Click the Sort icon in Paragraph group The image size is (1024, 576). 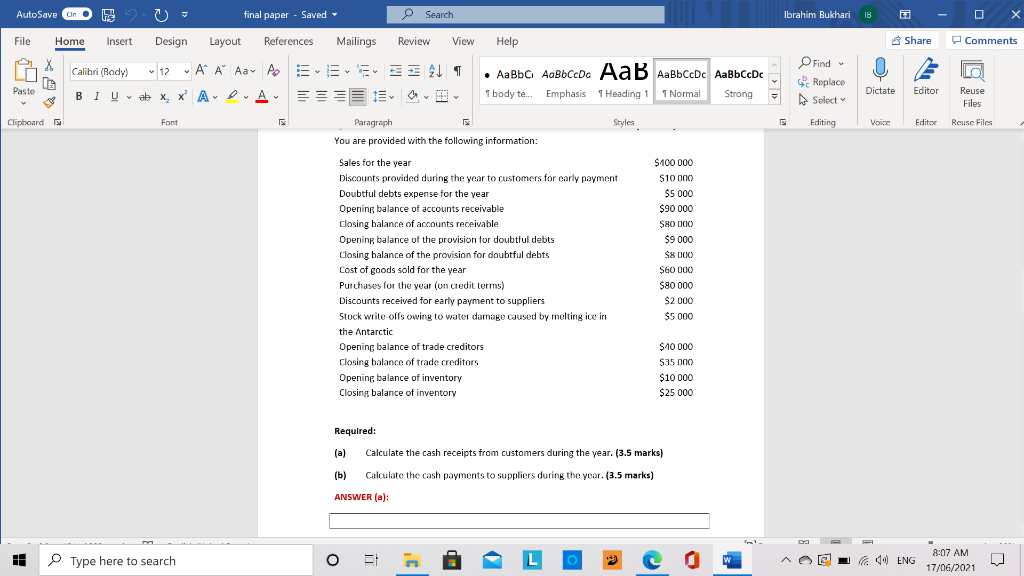click(x=433, y=71)
